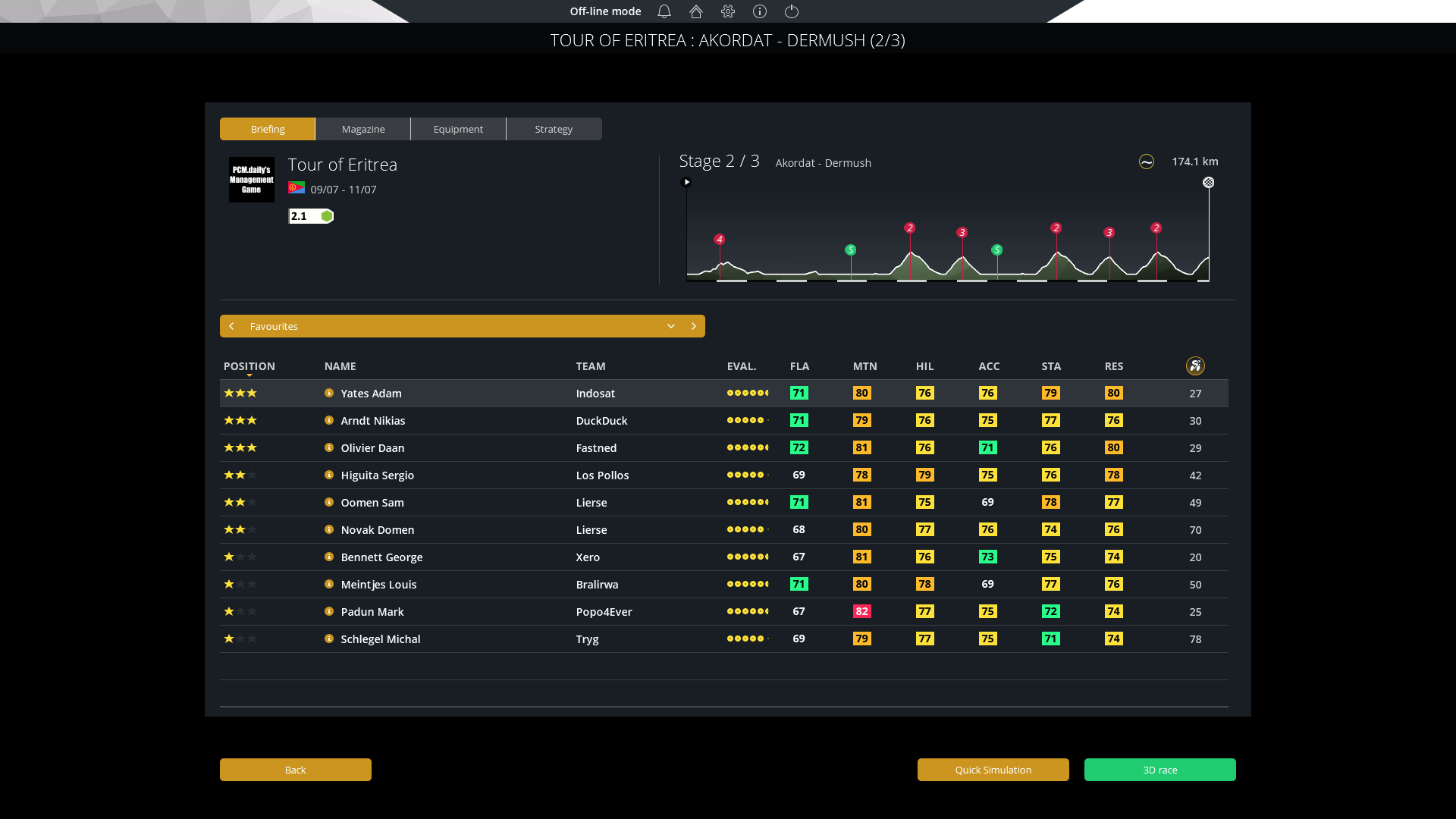Click the next list arrow in Favourites bar
1456x819 pixels.
click(693, 326)
